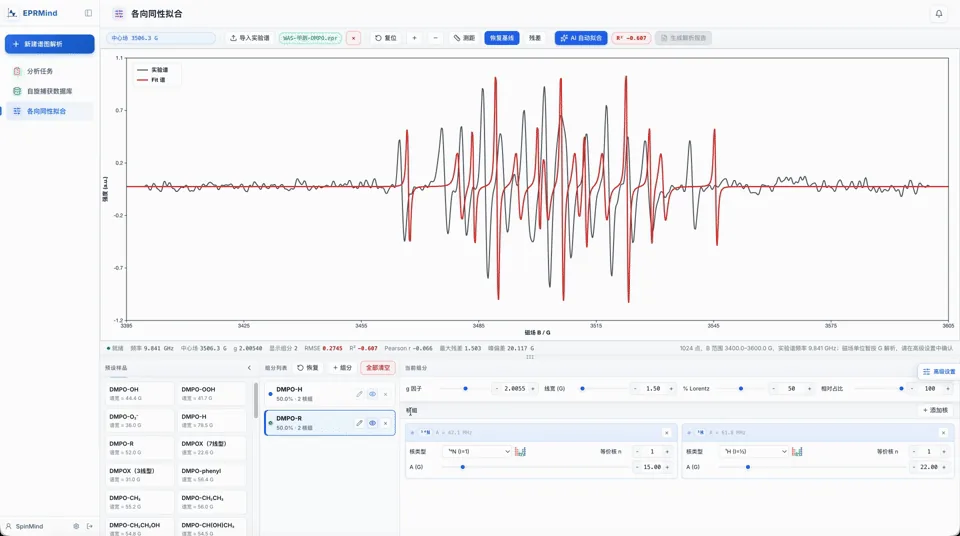The height and width of the screenshot is (536, 960).
Task: Open the ¹H (I=½) nucleus type dropdown
Action: pyautogui.click(x=754, y=451)
